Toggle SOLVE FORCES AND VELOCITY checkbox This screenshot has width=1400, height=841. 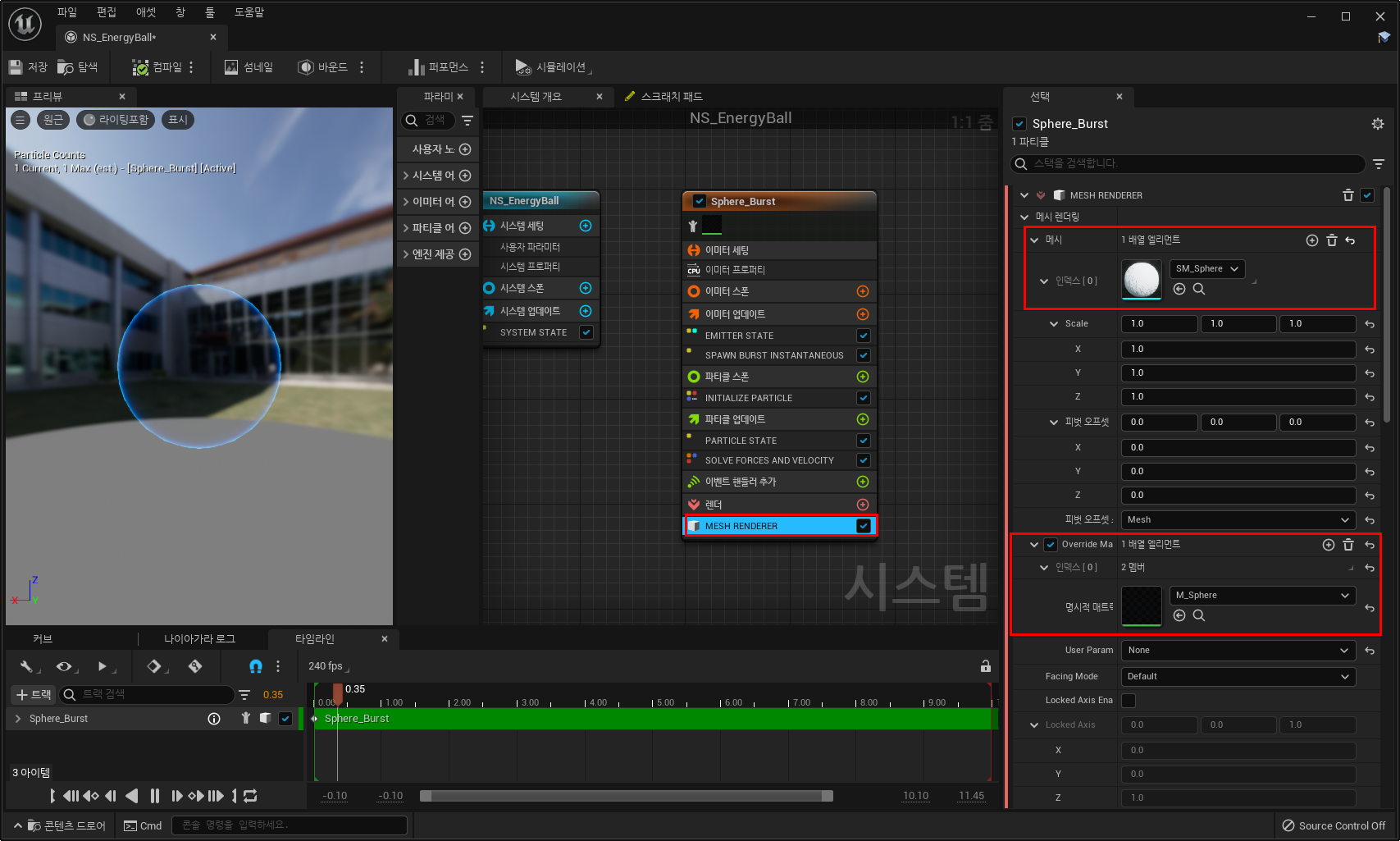pyautogui.click(x=864, y=460)
